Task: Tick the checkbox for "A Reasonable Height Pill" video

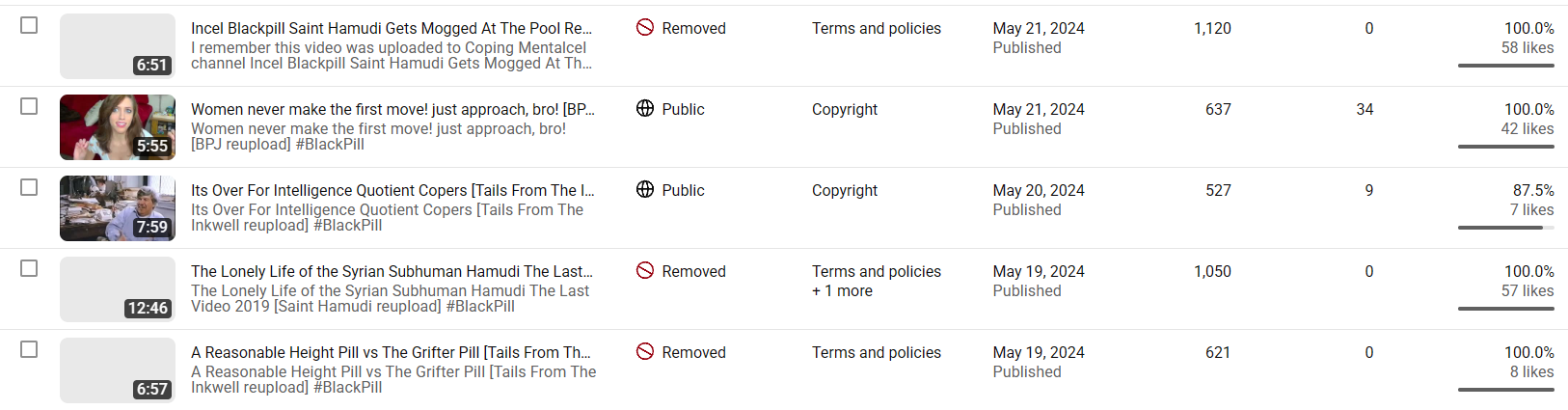Action: tap(29, 349)
